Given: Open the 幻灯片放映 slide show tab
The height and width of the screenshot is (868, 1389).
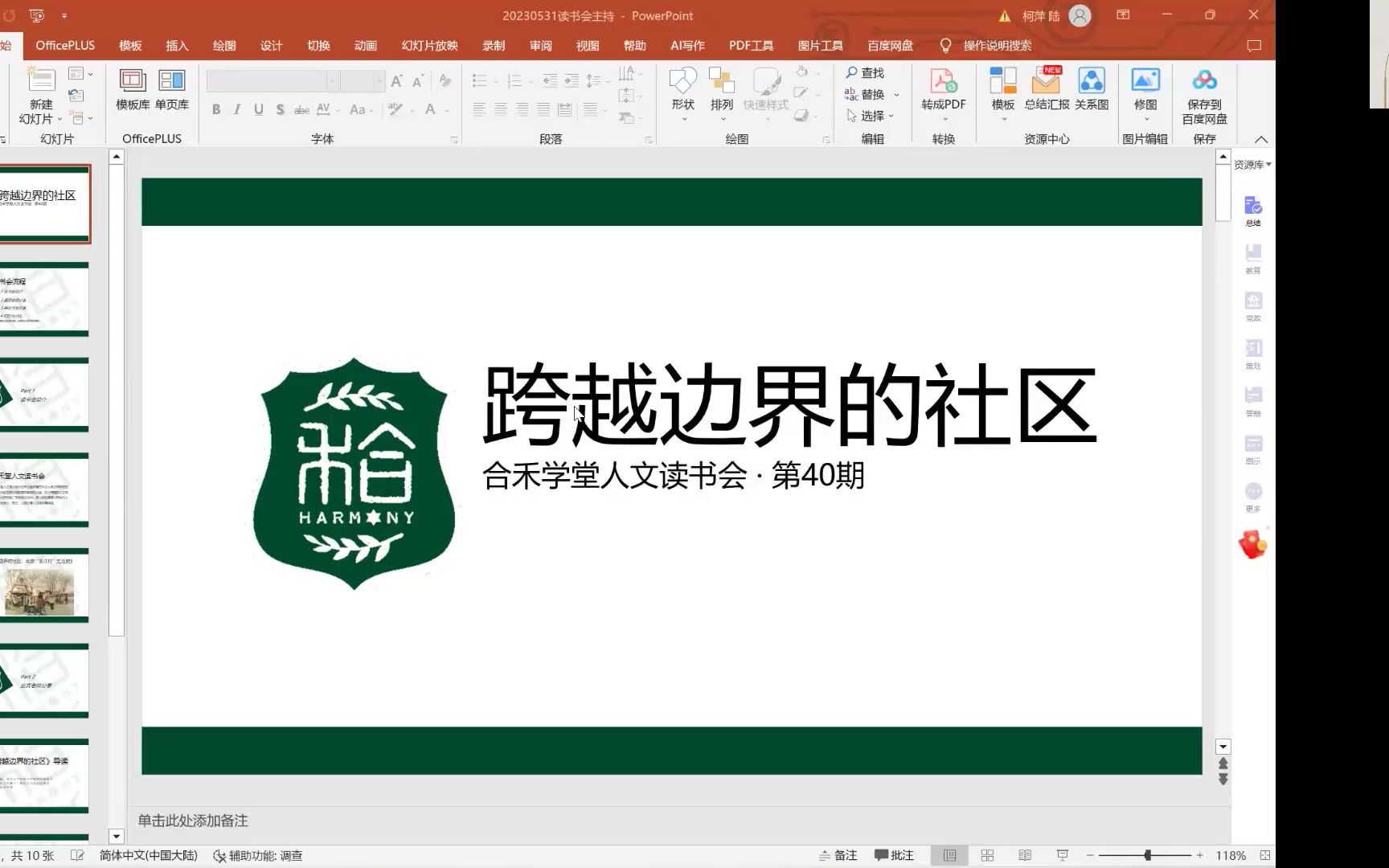Looking at the screenshot, I should click(429, 46).
